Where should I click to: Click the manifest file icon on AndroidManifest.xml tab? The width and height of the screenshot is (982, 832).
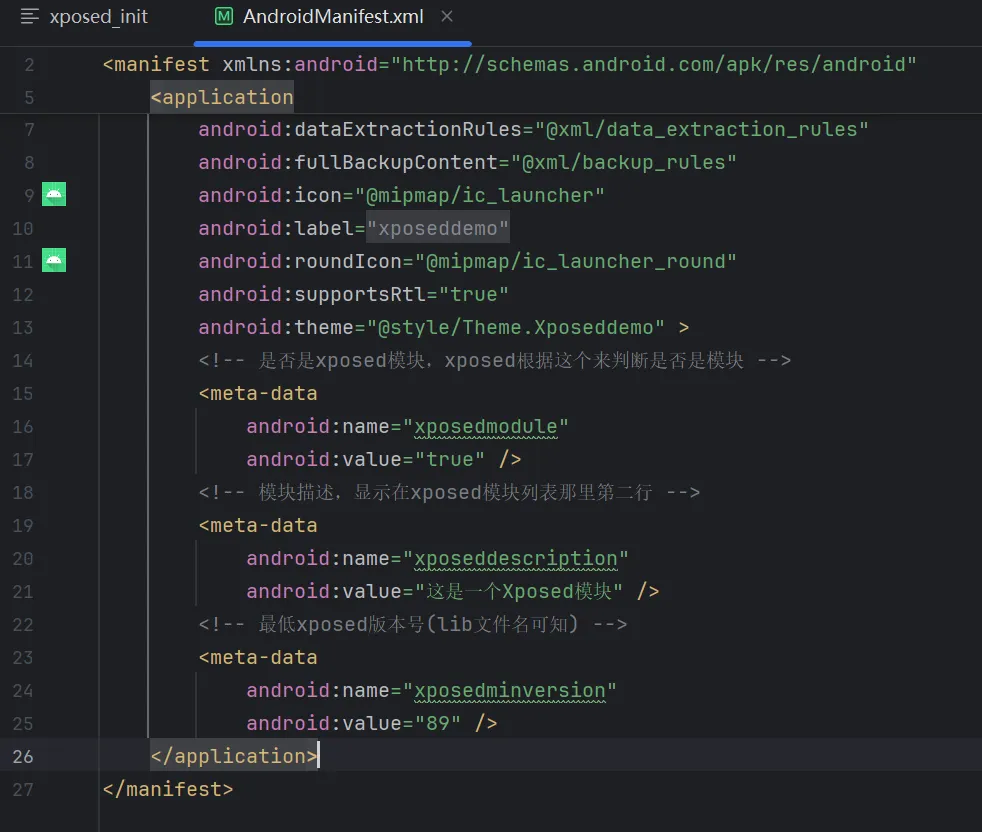224,16
